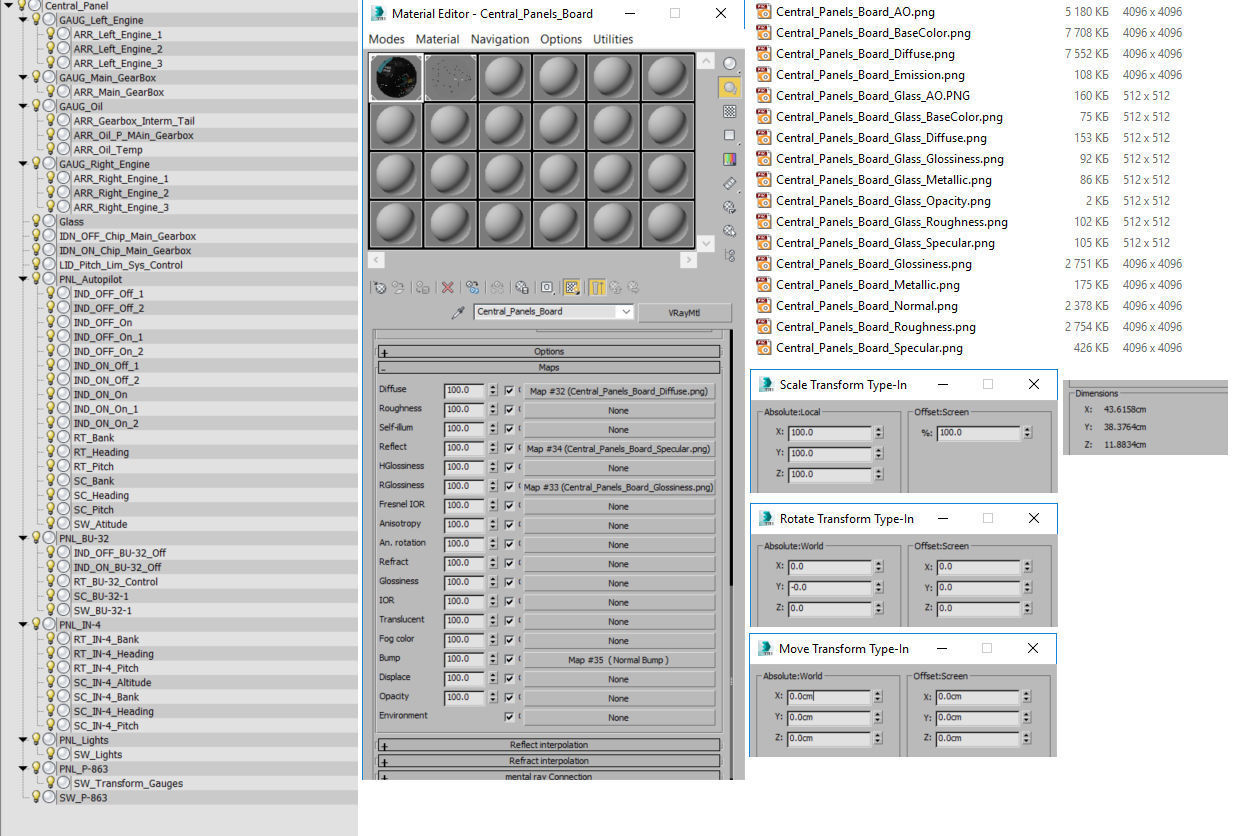Click the Central_Panels_Board_Normal.png file icon
This screenshot has height=836, width=1249.
764,306
